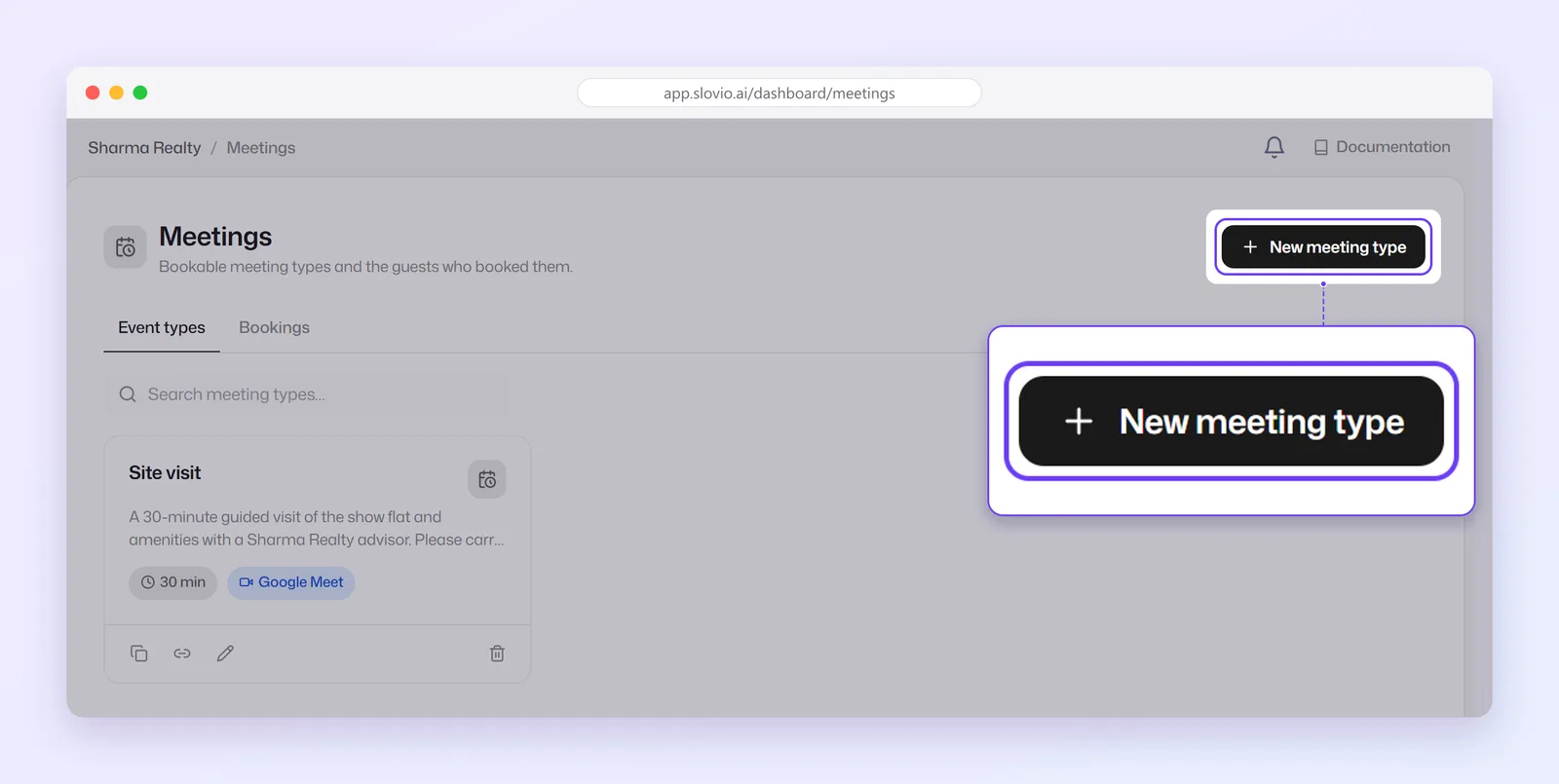Open the Documentation link
Viewport: 1559px width, 784px height.
coord(1382,147)
